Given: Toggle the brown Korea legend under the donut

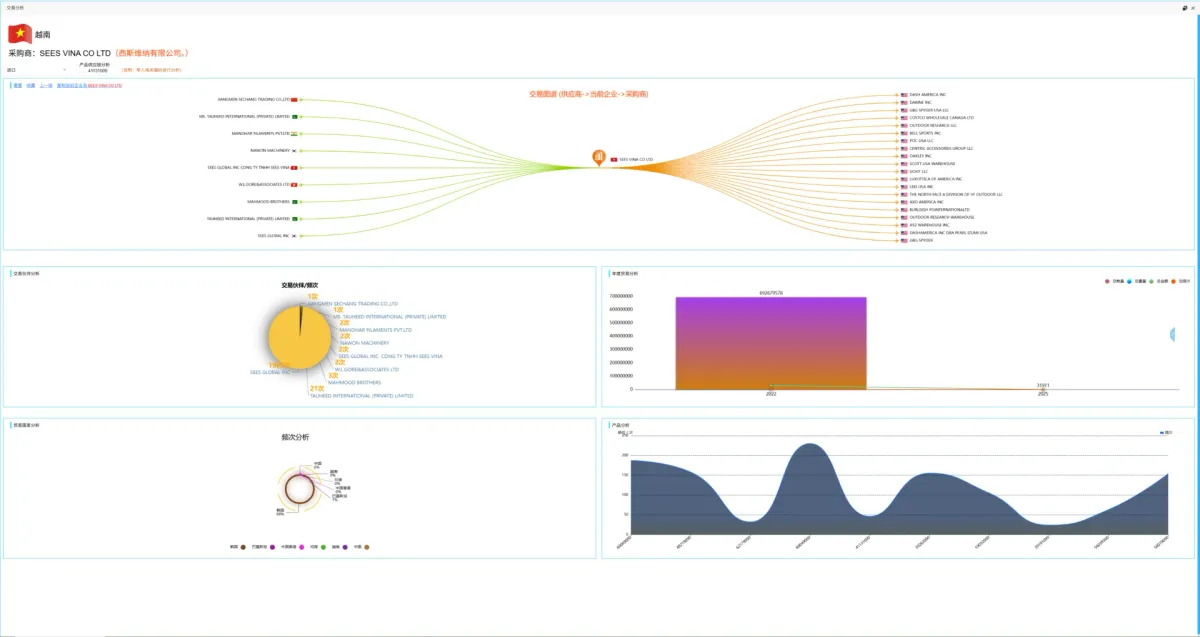Looking at the screenshot, I should tap(237, 547).
